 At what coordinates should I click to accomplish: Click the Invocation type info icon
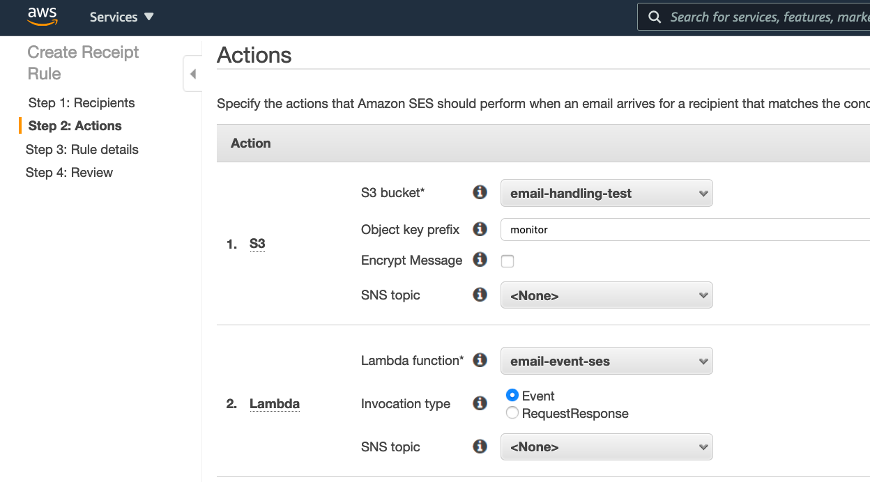(480, 403)
